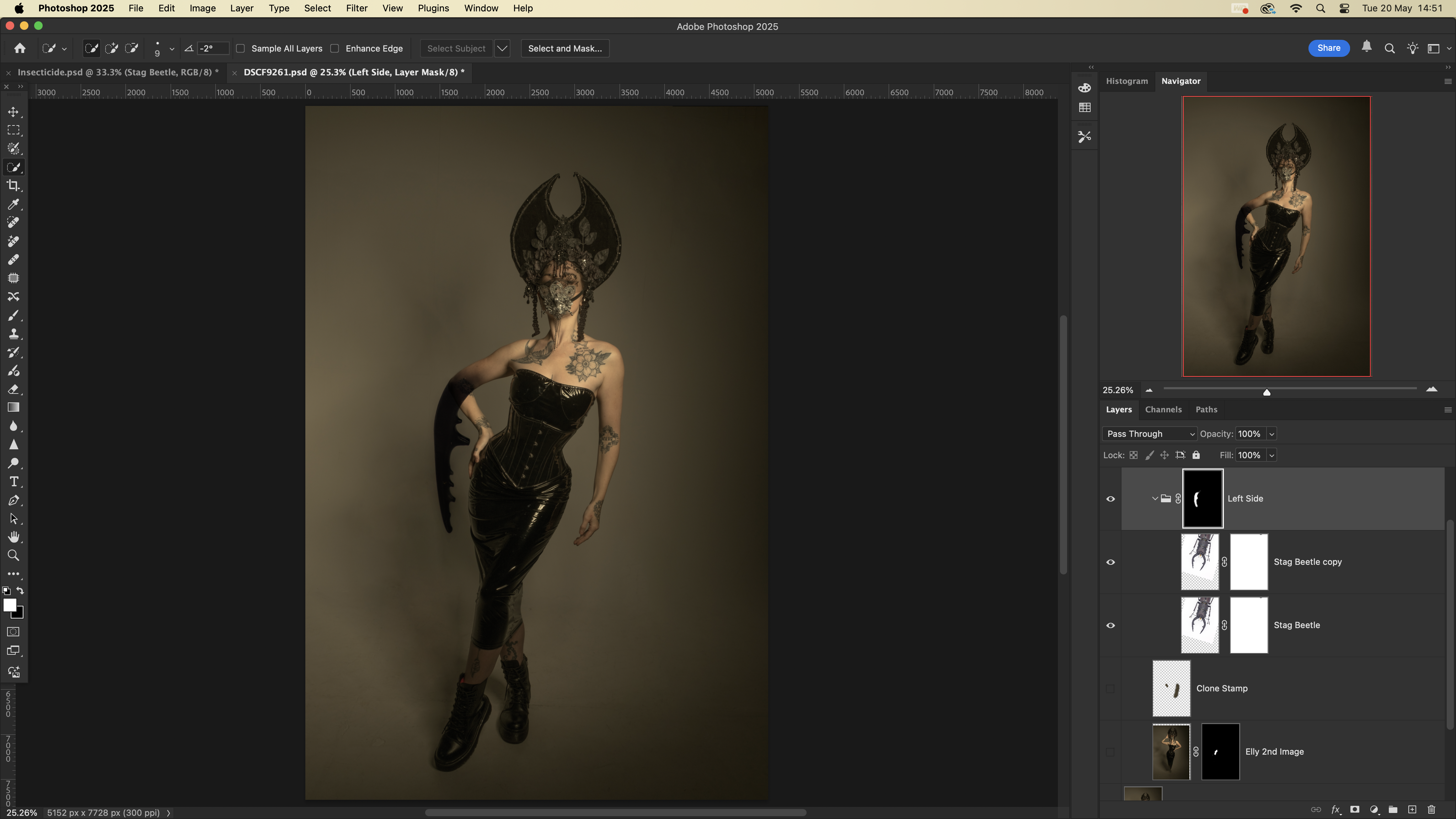Viewport: 1456px width, 819px height.
Task: Select the Hand tool
Action: (x=14, y=537)
